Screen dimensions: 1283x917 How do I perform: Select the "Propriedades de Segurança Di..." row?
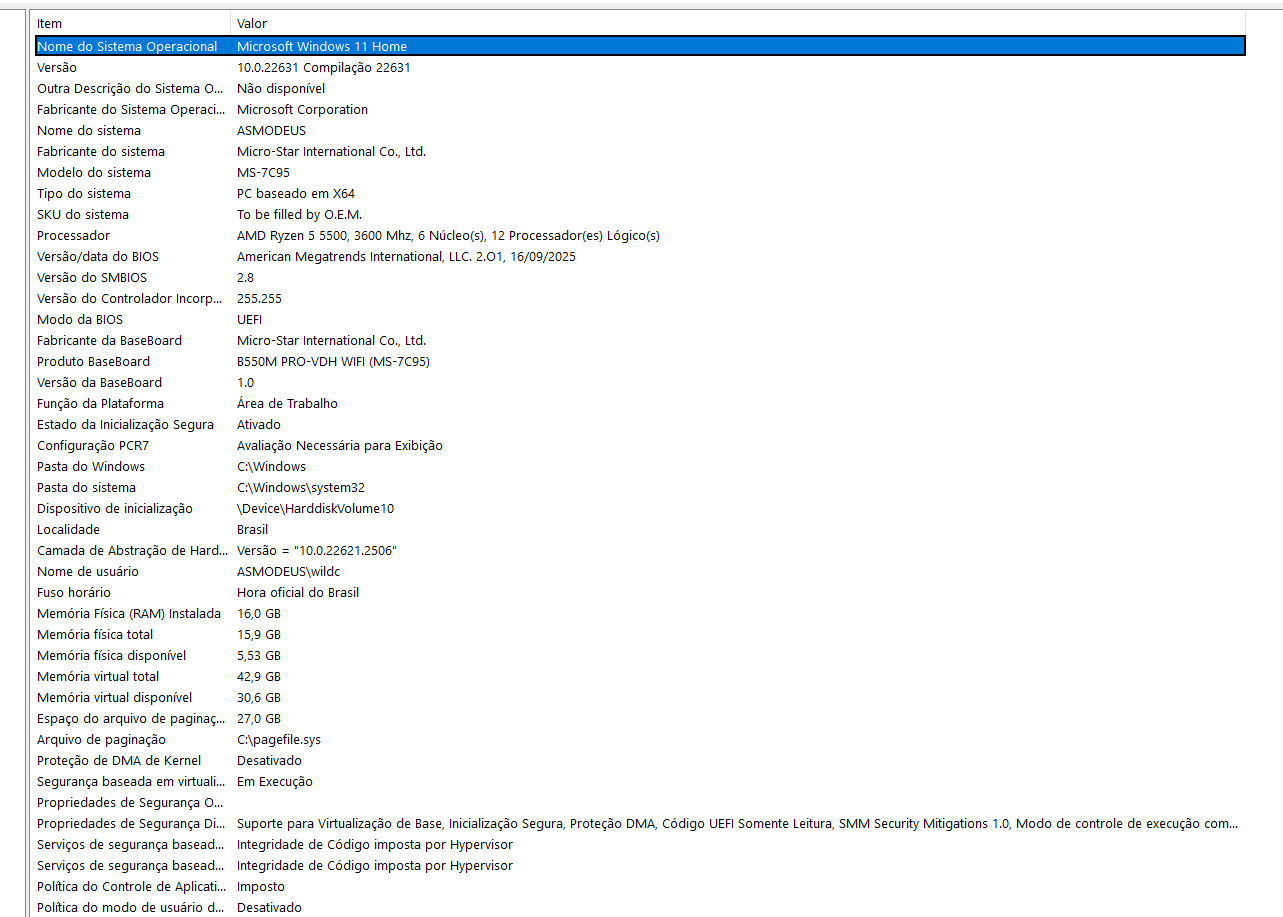click(x=640, y=823)
